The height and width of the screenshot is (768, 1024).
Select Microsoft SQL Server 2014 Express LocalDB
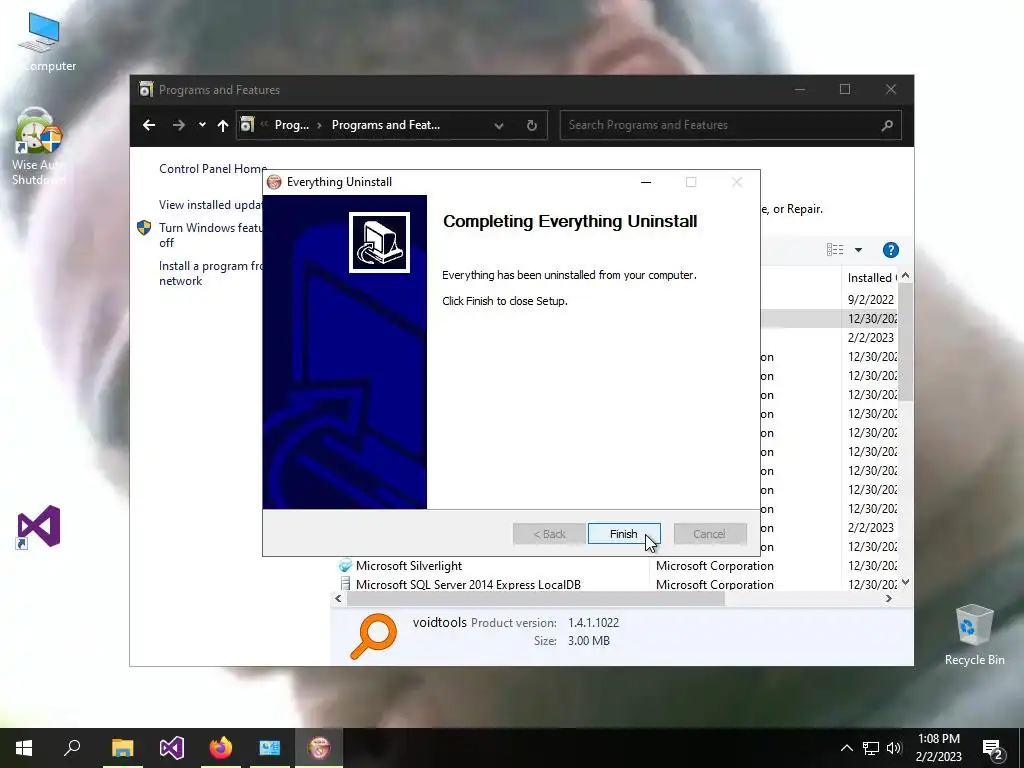pos(616,584)
